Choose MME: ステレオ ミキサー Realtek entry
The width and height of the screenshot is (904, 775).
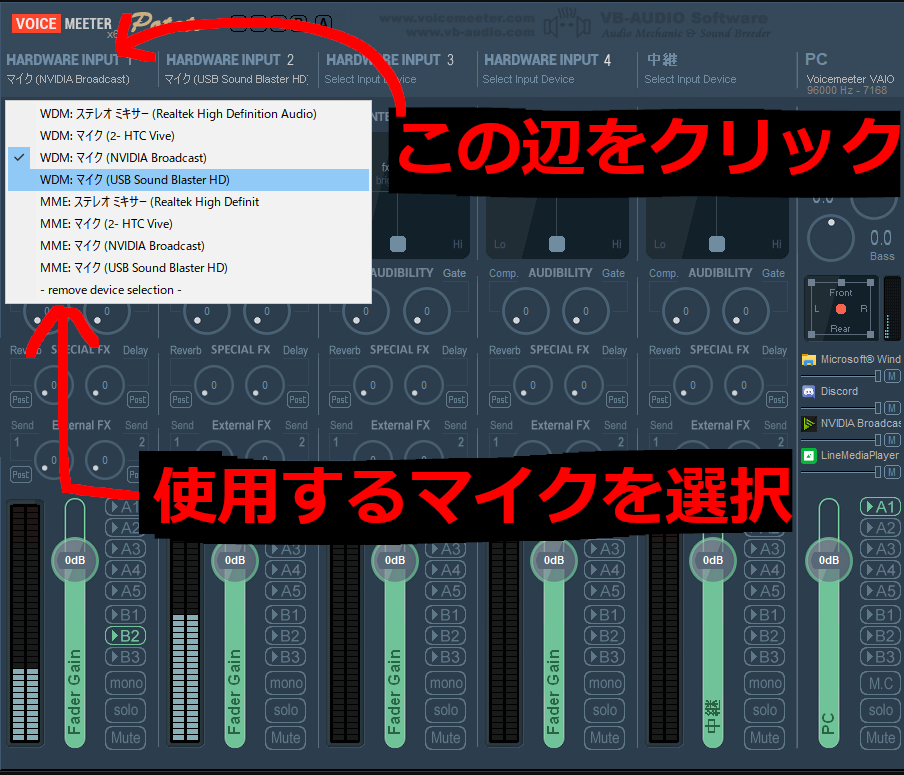pyautogui.click(x=188, y=202)
